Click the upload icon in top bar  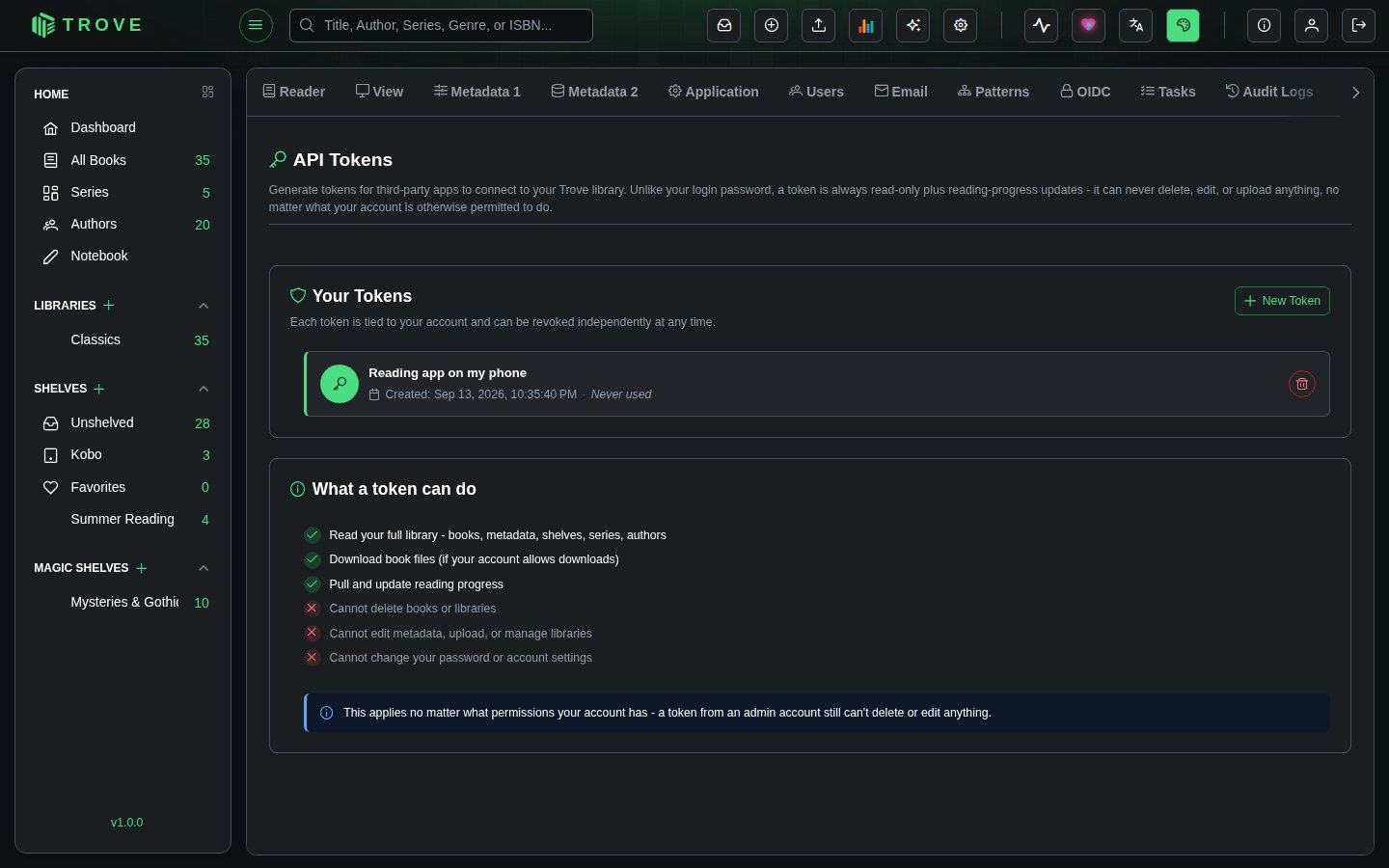[x=819, y=25]
